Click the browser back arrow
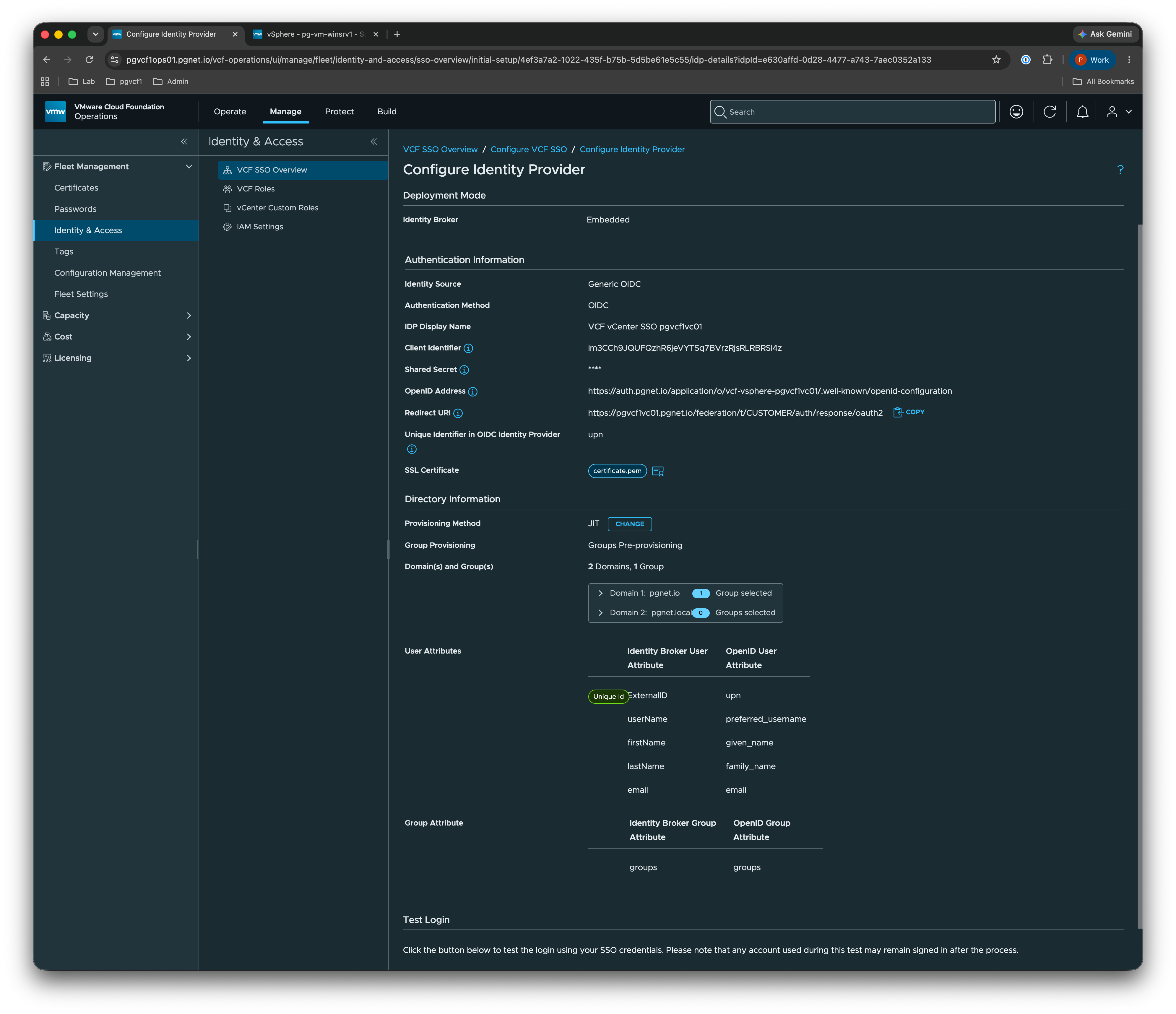The width and height of the screenshot is (1176, 1014). click(47, 60)
